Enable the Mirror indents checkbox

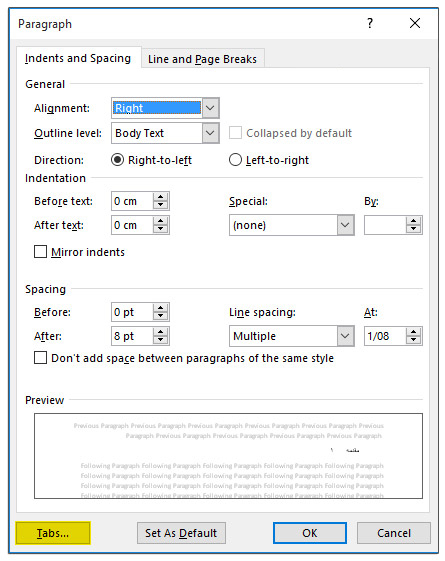(x=40, y=252)
